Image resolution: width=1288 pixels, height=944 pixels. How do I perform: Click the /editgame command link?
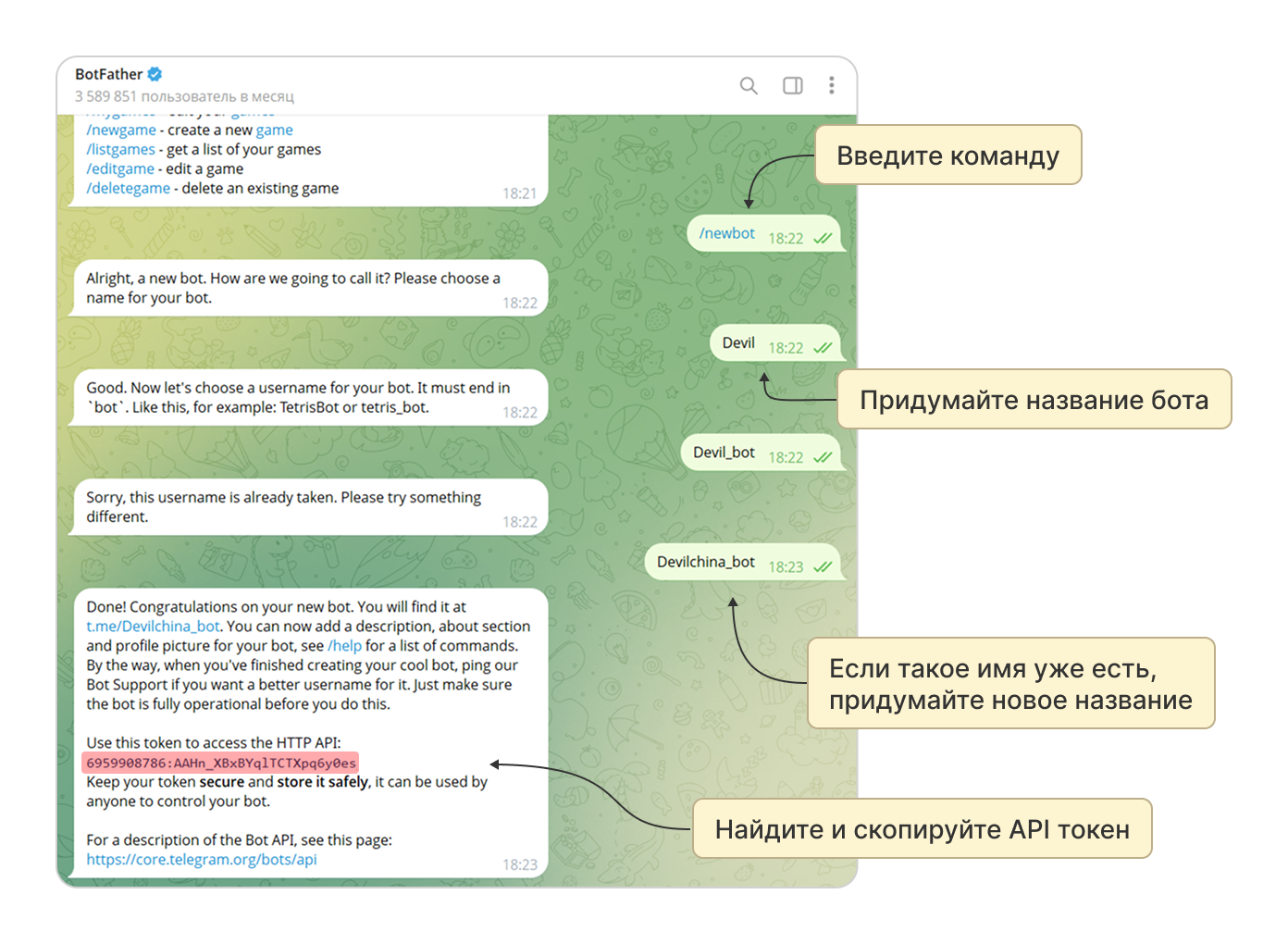[120, 169]
